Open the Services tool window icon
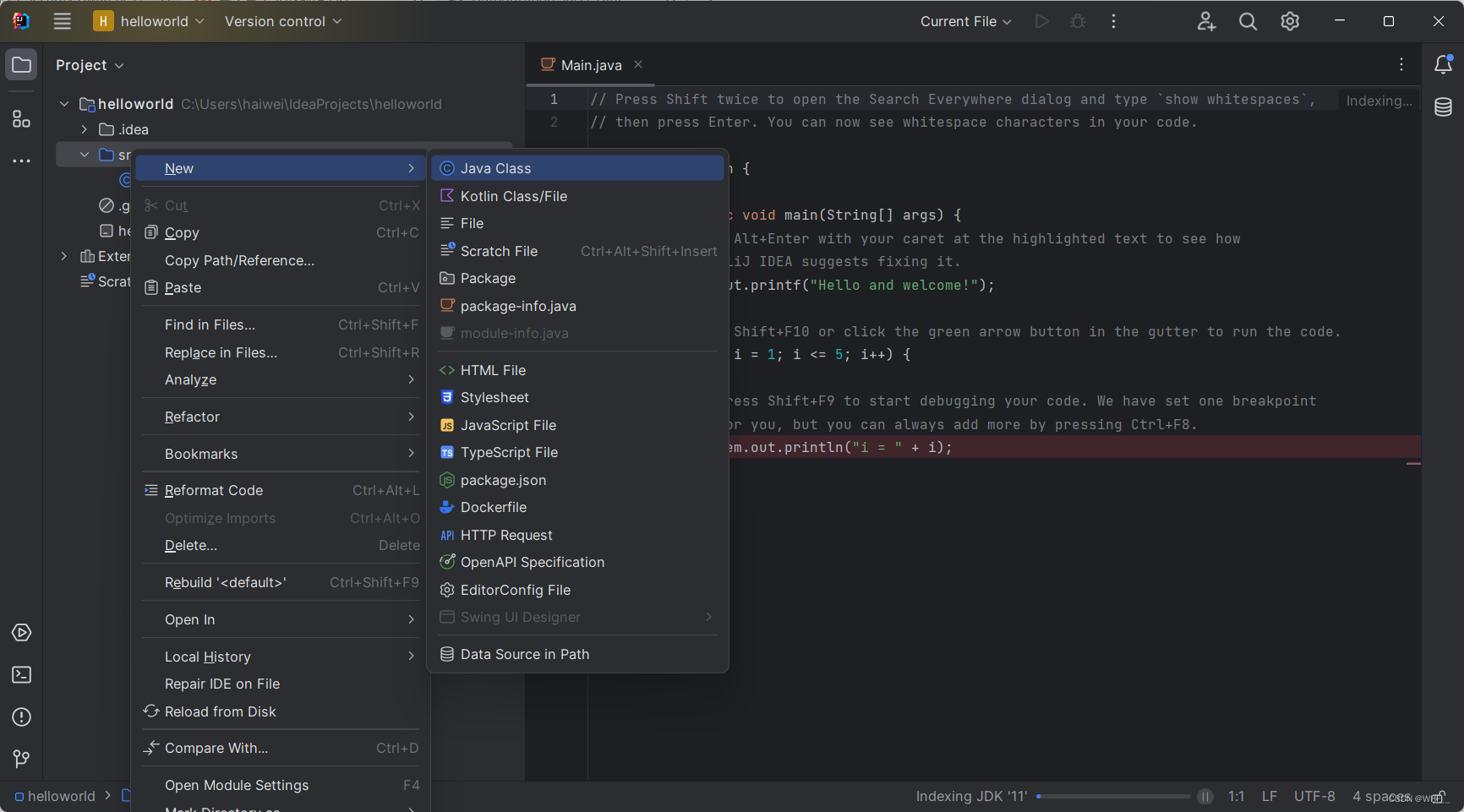Screen dimensions: 1464x812 [x=21, y=633]
